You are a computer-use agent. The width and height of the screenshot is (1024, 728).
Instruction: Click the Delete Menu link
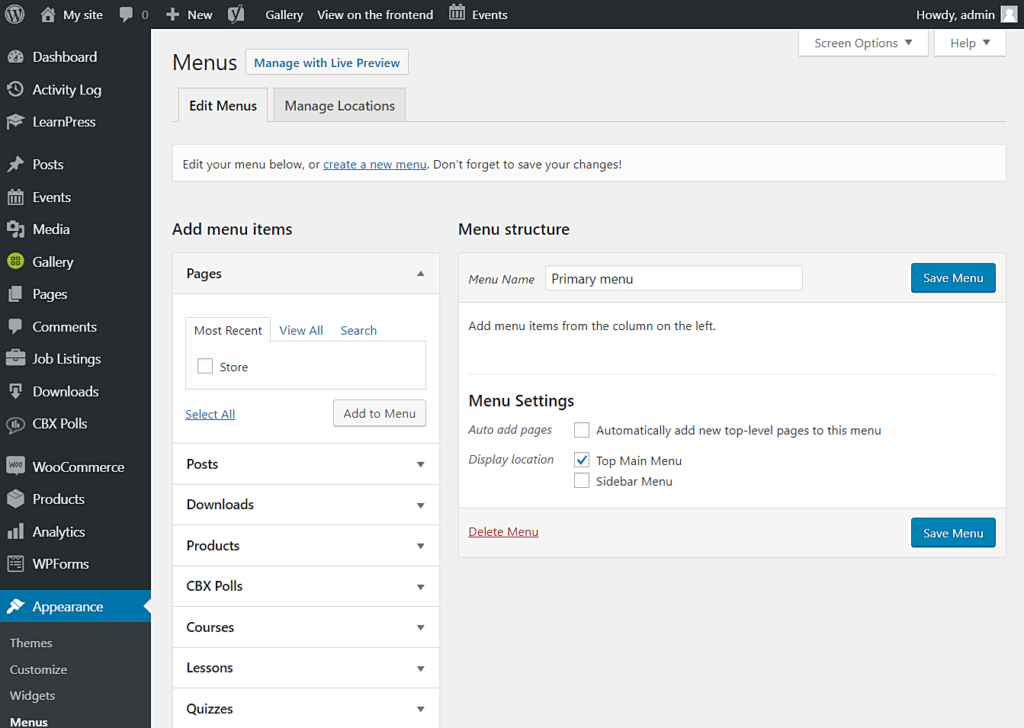(503, 532)
